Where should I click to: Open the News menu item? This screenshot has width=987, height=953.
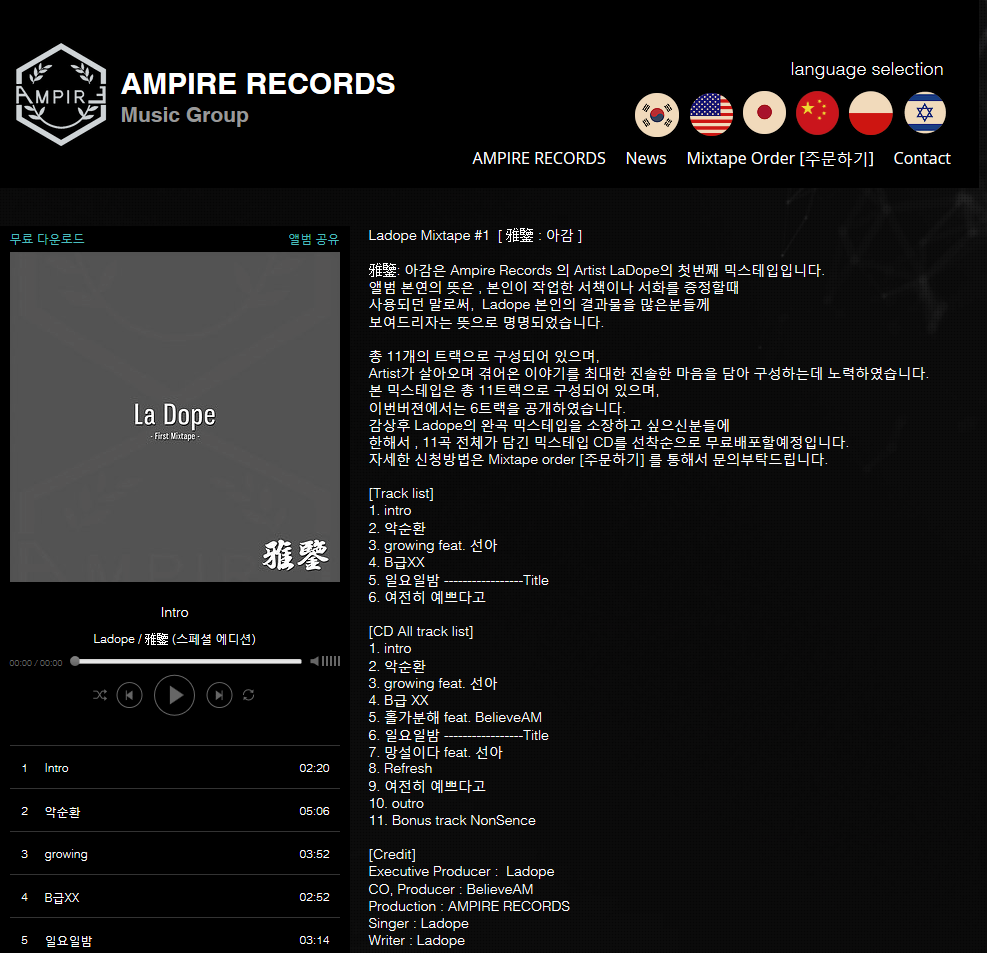645,158
